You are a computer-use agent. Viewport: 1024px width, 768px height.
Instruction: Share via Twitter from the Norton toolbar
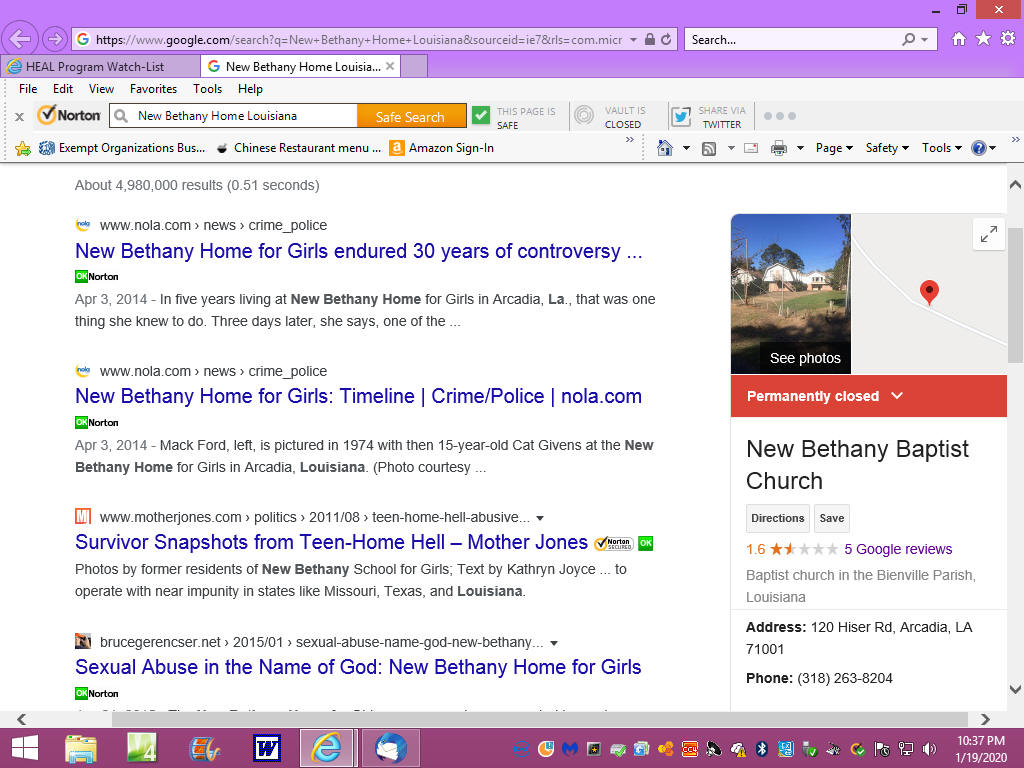[x=681, y=116]
